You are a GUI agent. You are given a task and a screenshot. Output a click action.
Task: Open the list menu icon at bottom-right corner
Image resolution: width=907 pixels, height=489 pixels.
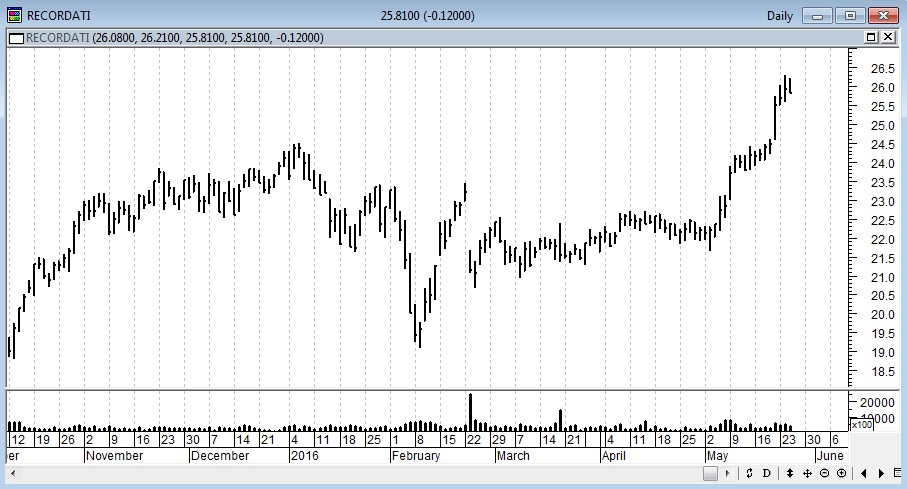(896, 473)
